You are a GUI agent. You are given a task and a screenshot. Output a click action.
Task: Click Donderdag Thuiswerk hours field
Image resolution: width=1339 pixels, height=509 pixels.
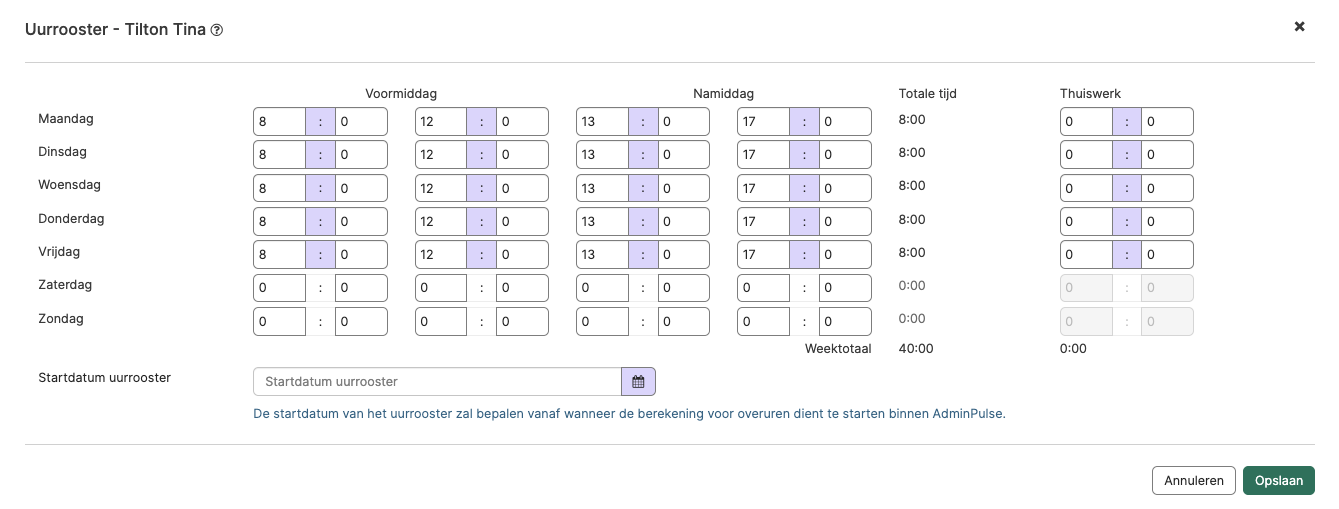1087,221
